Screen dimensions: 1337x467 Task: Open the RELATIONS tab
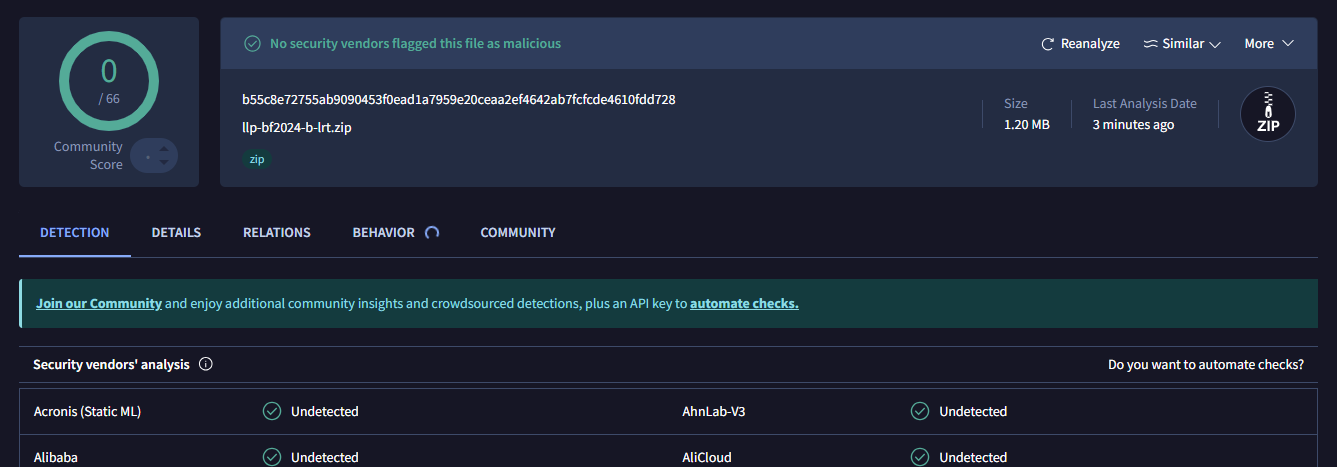[277, 233]
